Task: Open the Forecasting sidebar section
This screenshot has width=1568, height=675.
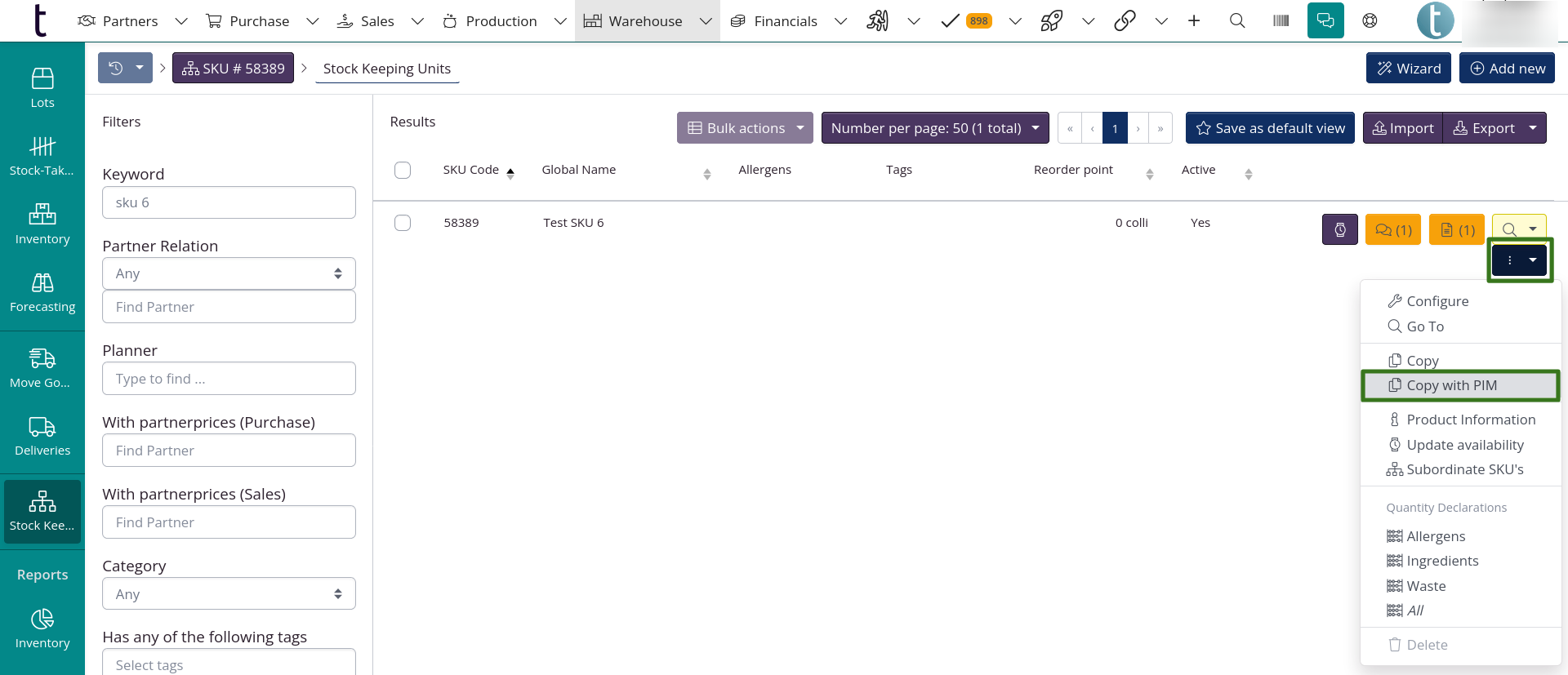Action: click(42, 292)
